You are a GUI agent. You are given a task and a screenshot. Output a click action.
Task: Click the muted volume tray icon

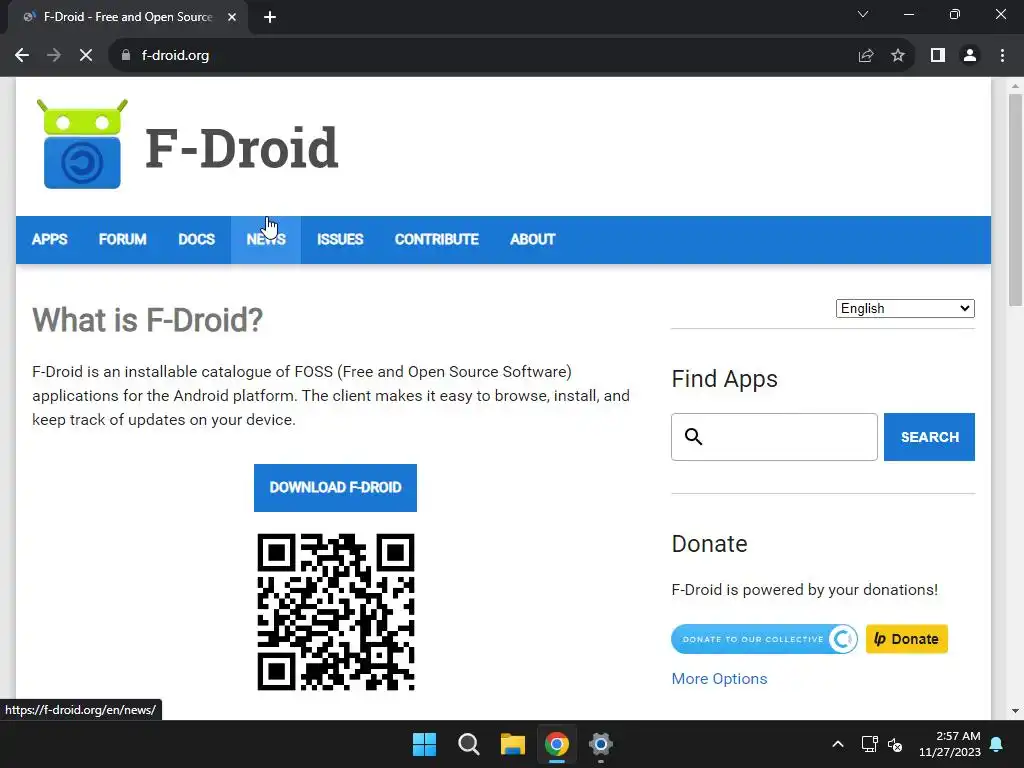click(895, 744)
